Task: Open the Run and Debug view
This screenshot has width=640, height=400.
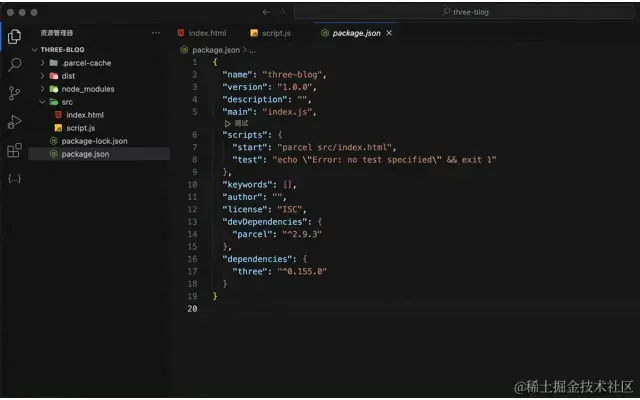Action: 14,122
